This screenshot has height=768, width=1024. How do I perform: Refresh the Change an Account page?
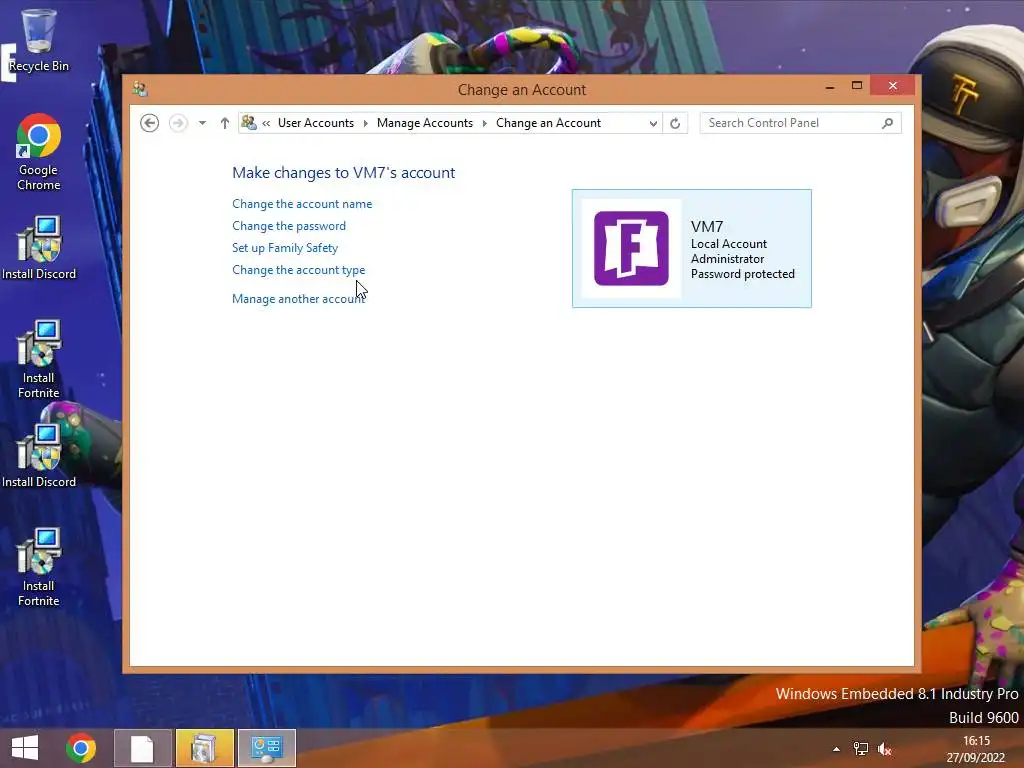click(x=675, y=123)
